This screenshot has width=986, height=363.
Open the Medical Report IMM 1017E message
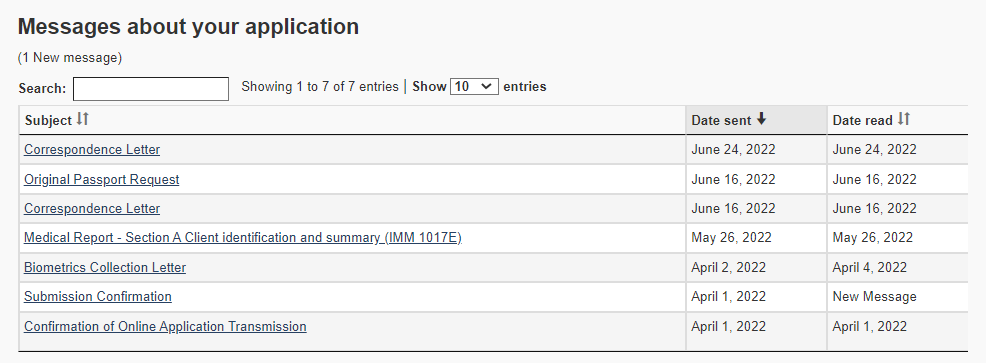(243, 238)
